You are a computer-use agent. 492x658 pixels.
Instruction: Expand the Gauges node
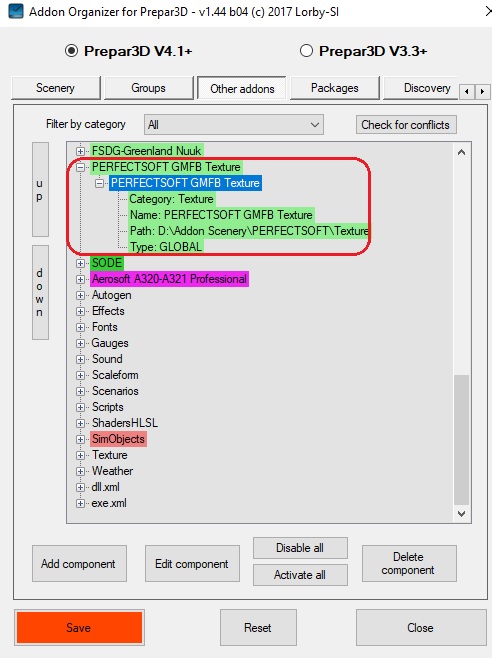pyautogui.click(x=80, y=343)
